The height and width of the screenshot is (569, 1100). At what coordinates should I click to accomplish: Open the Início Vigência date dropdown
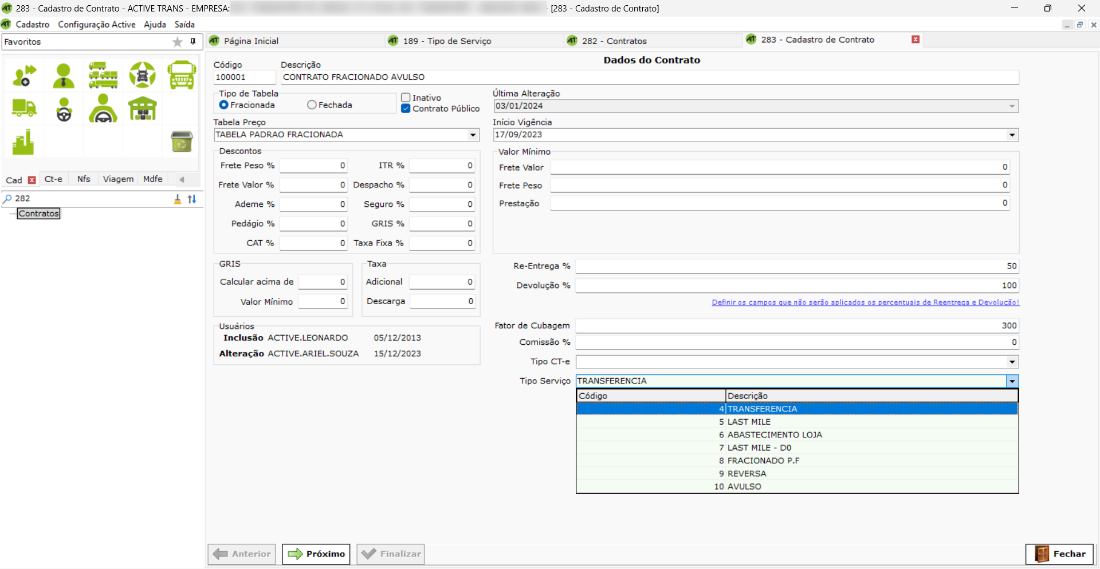(1012, 135)
